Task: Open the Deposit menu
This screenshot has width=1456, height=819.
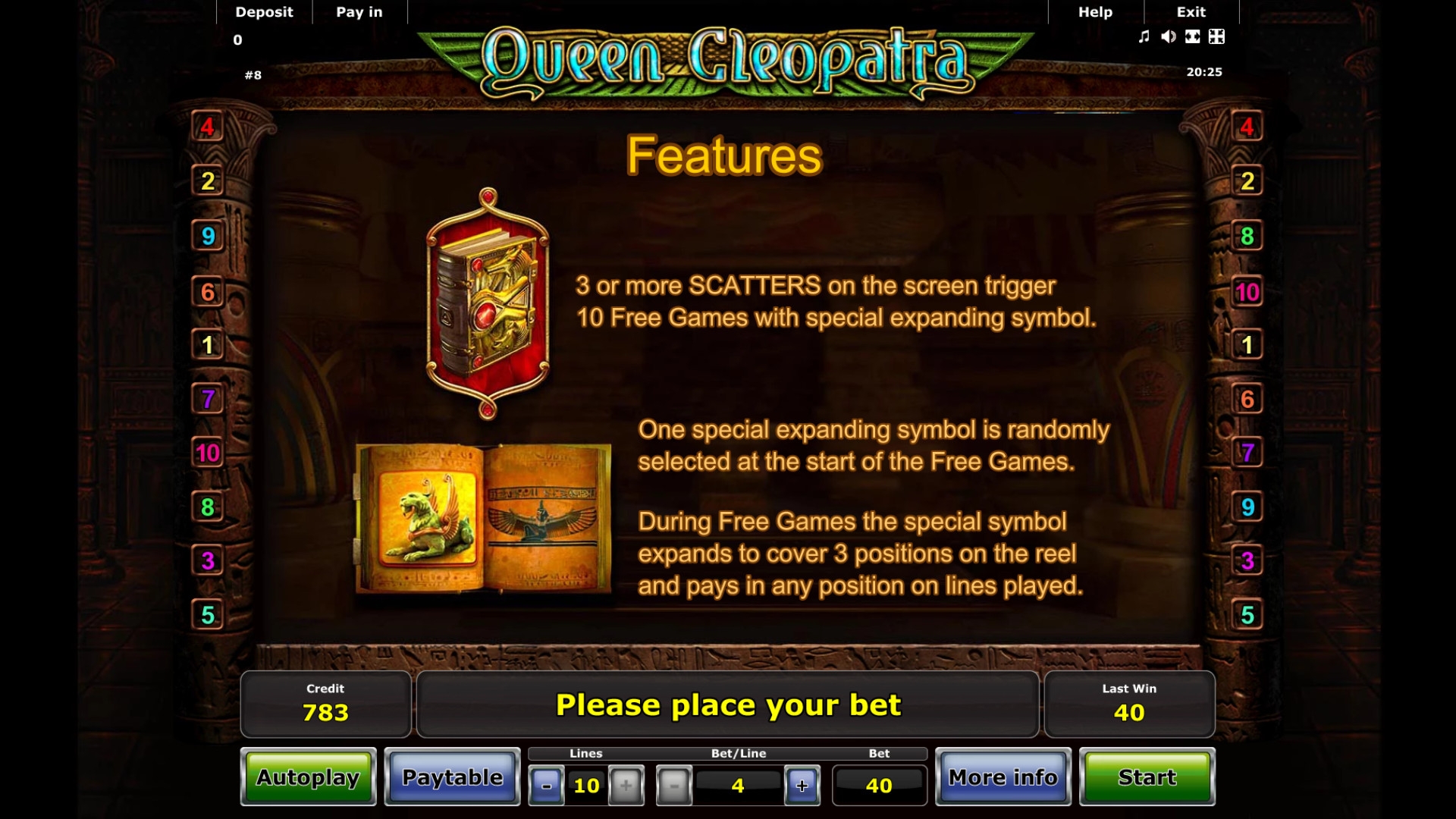Action: tap(264, 12)
